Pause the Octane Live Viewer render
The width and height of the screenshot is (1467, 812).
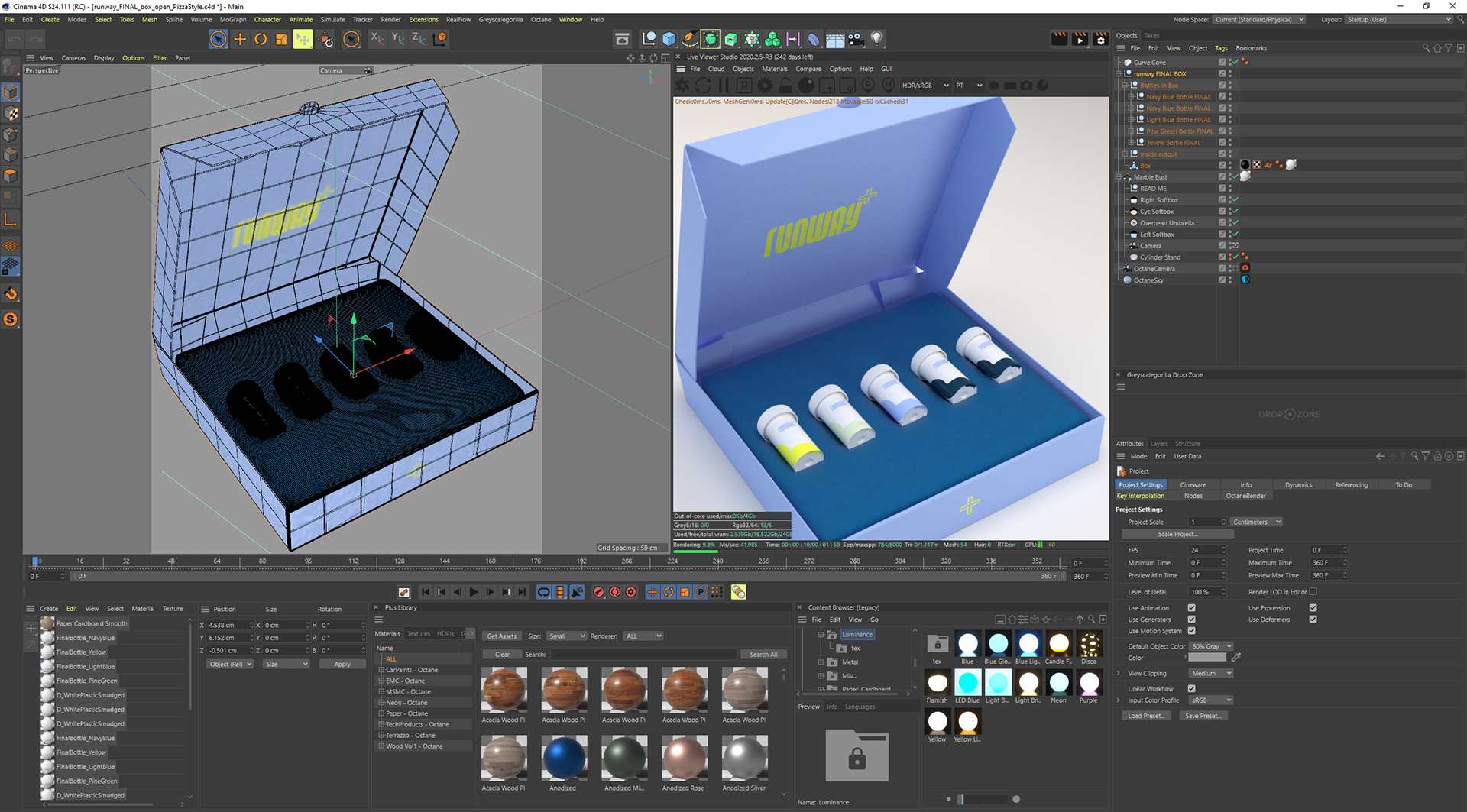pyautogui.click(x=724, y=86)
